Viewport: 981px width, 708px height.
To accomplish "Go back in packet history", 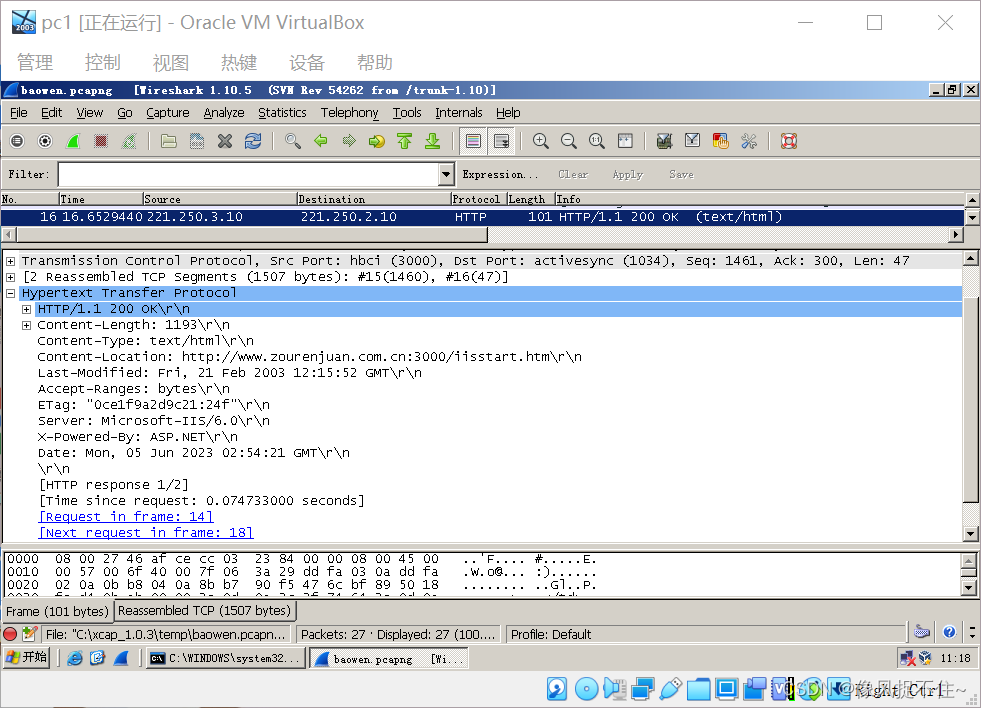I will tap(321, 141).
